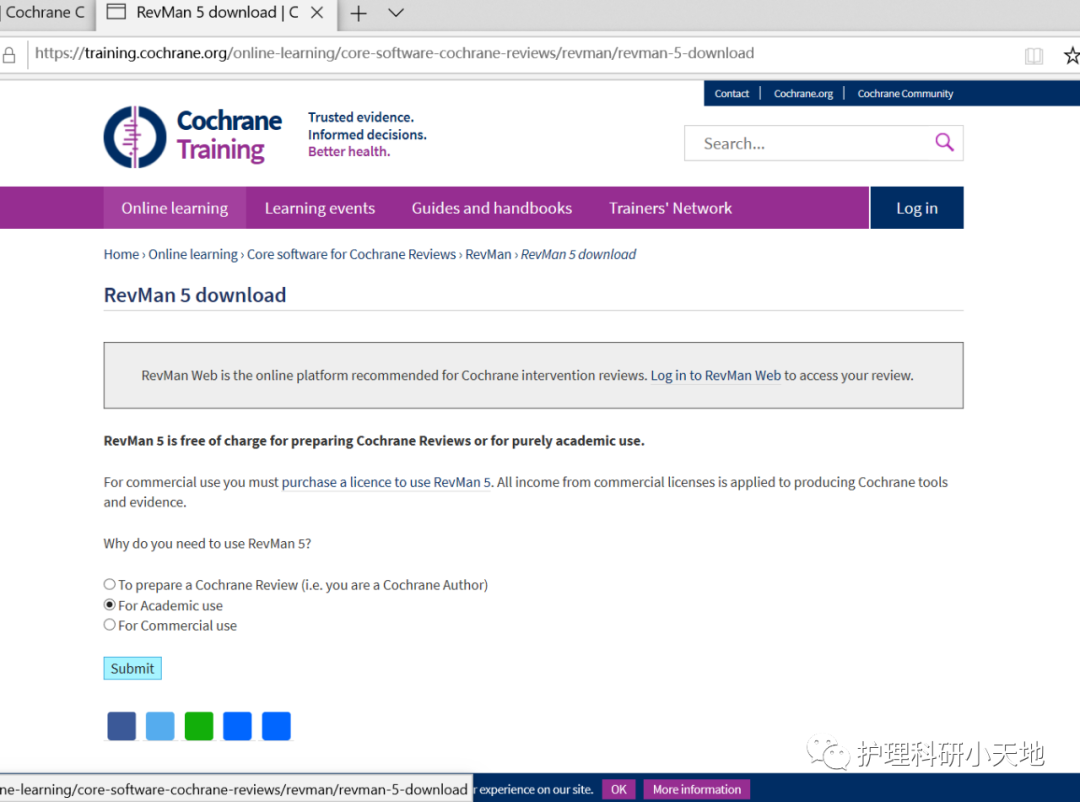
Task: Click More information on cookie banner
Action: [696, 790]
